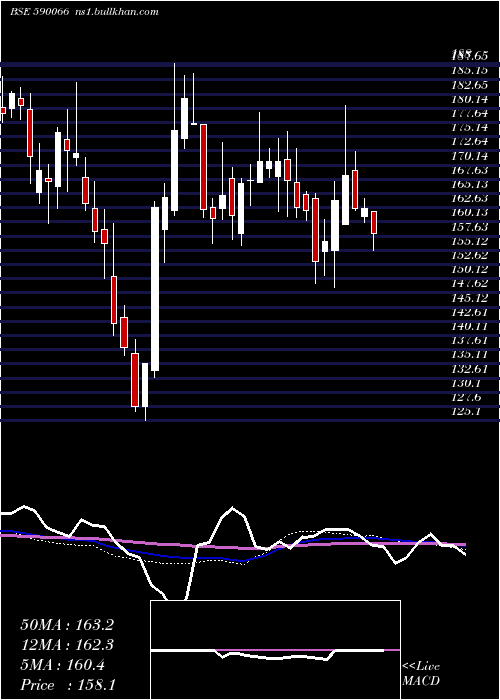Select the 127.6 price axis label
This screenshot has width=500, height=700.
pyautogui.click(x=467, y=397)
